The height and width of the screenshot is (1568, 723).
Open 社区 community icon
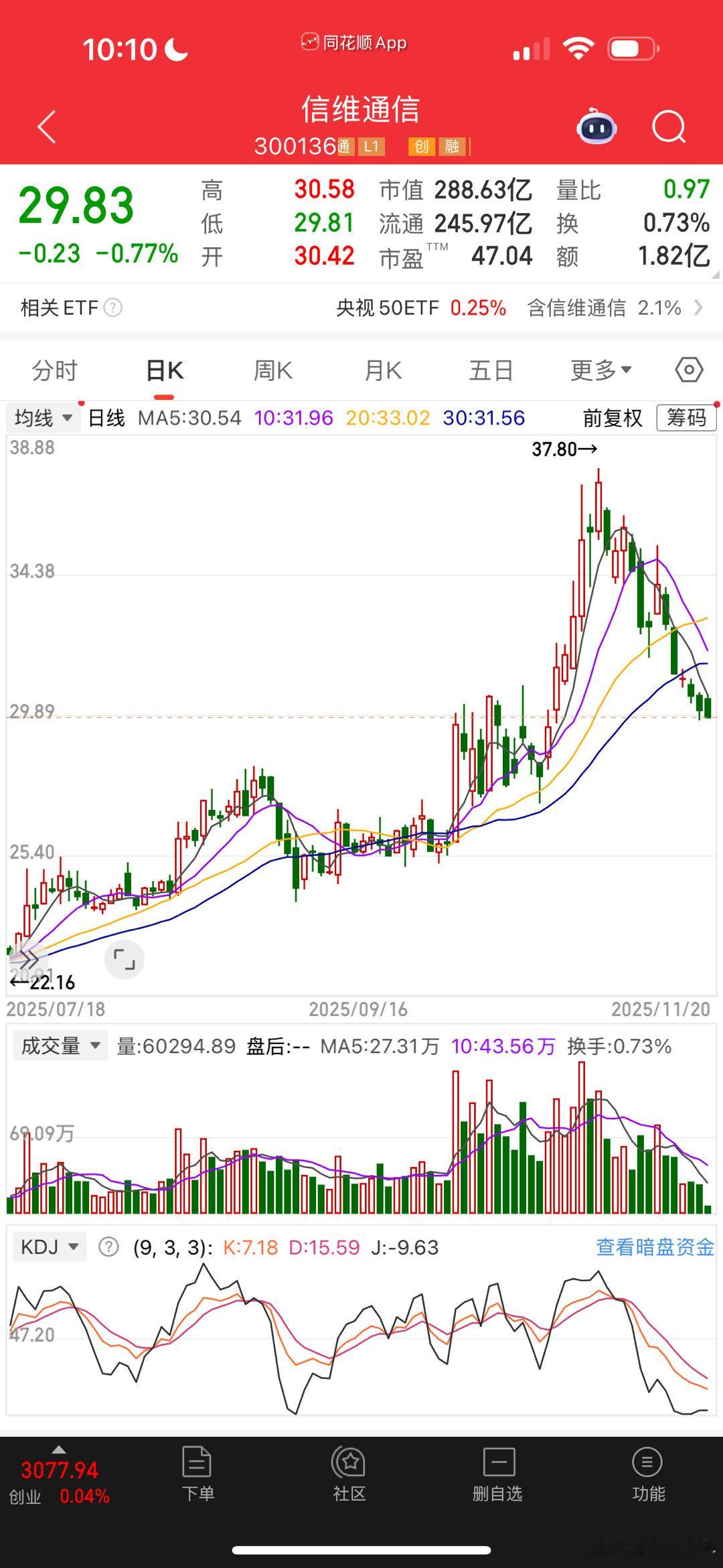point(349,1474)
